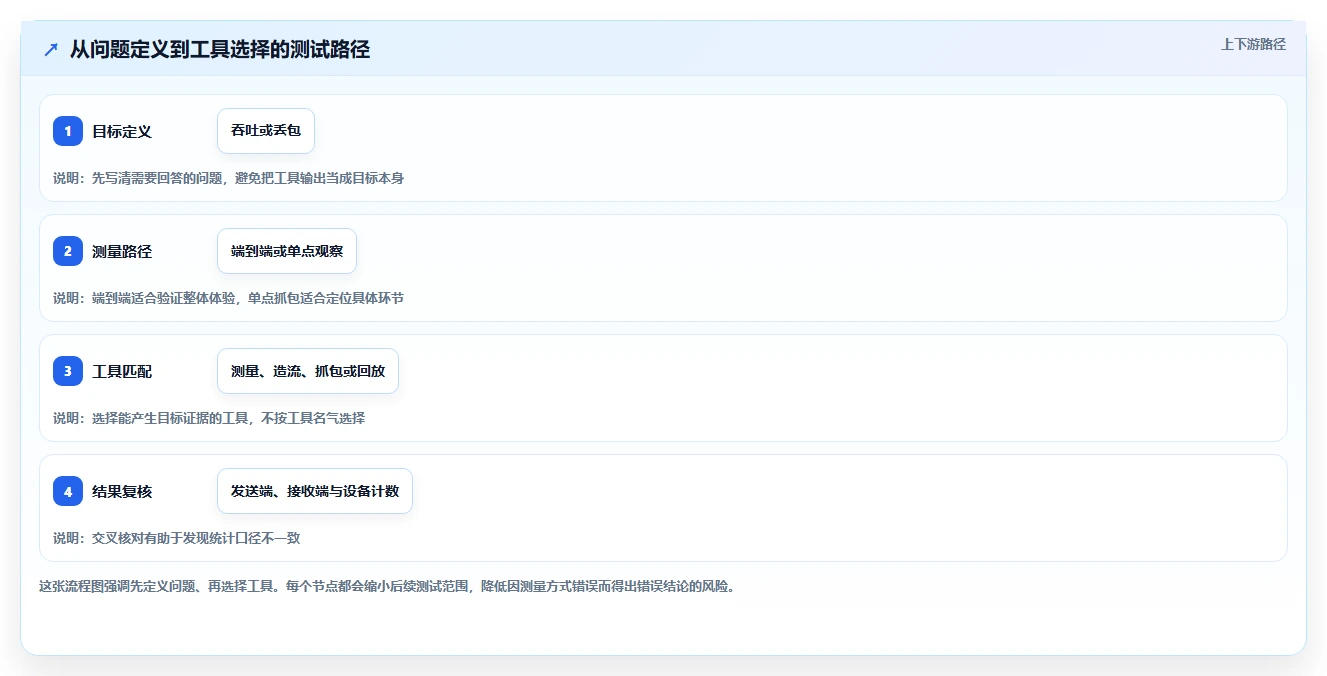Click the 结果复核 step label
This screenshot has width=1327, height=676.
pos(122,491)
